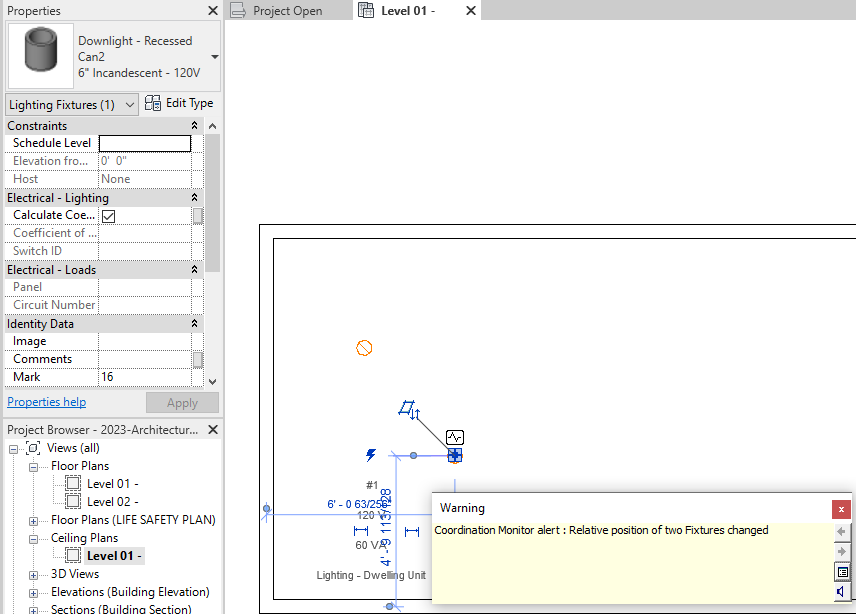Click the Apply button

182,402
